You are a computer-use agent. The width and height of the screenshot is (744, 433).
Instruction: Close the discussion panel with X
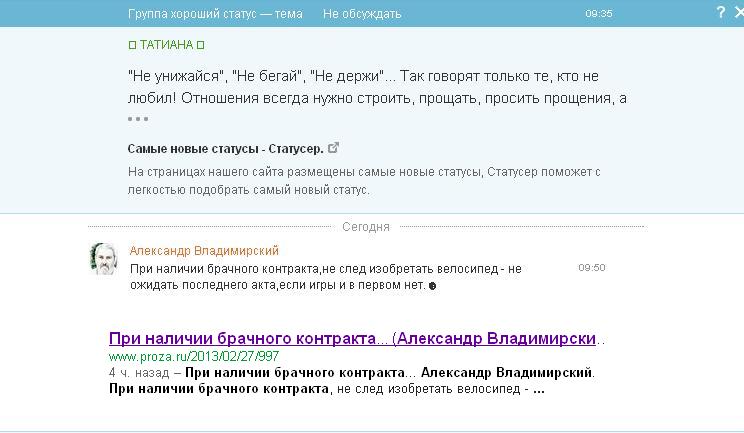[739, 12]
